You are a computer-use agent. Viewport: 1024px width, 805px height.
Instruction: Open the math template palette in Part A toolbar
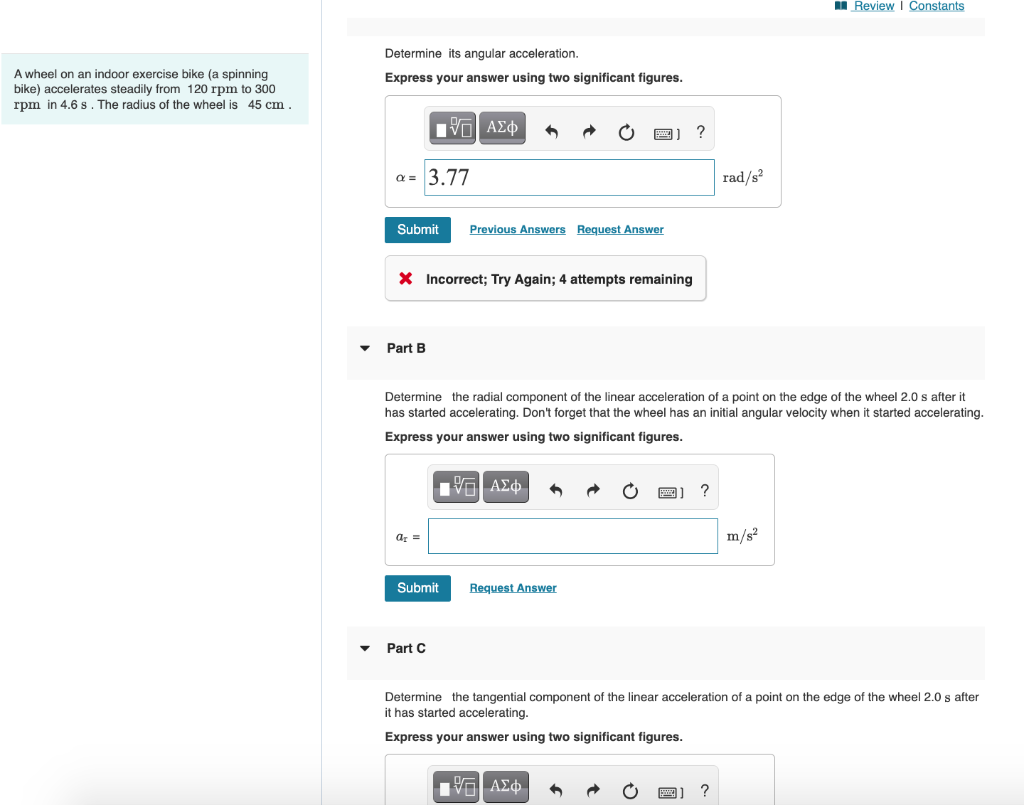[452, 127]
